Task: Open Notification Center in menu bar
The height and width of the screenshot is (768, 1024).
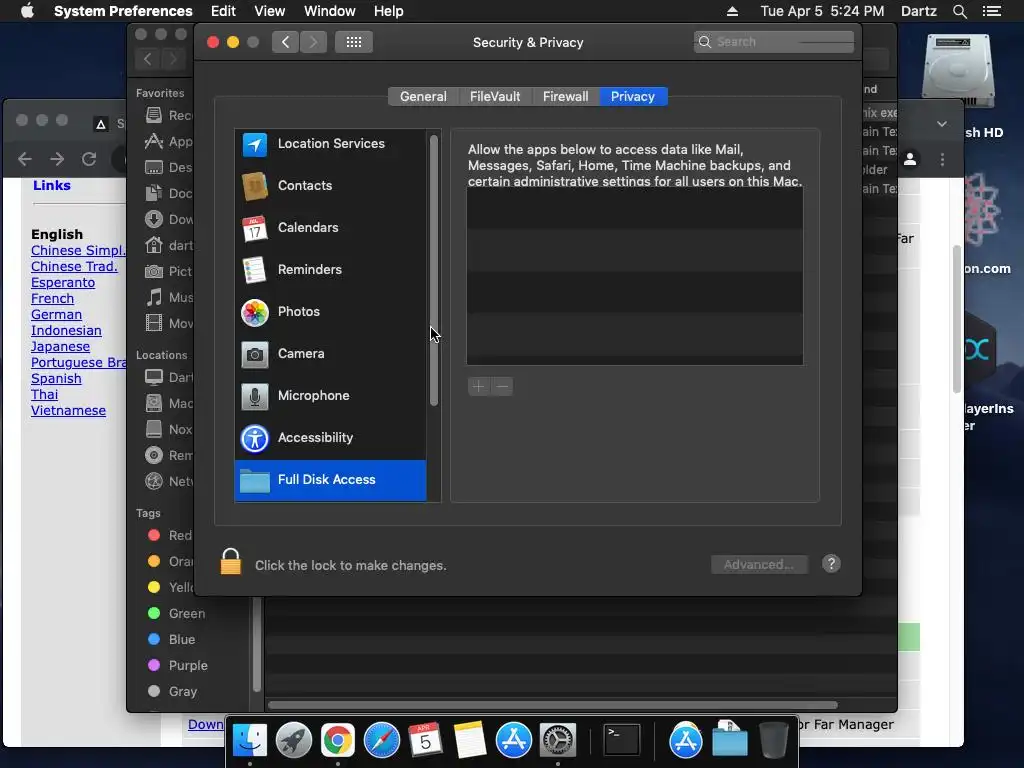Action: (x=991, y=11)
